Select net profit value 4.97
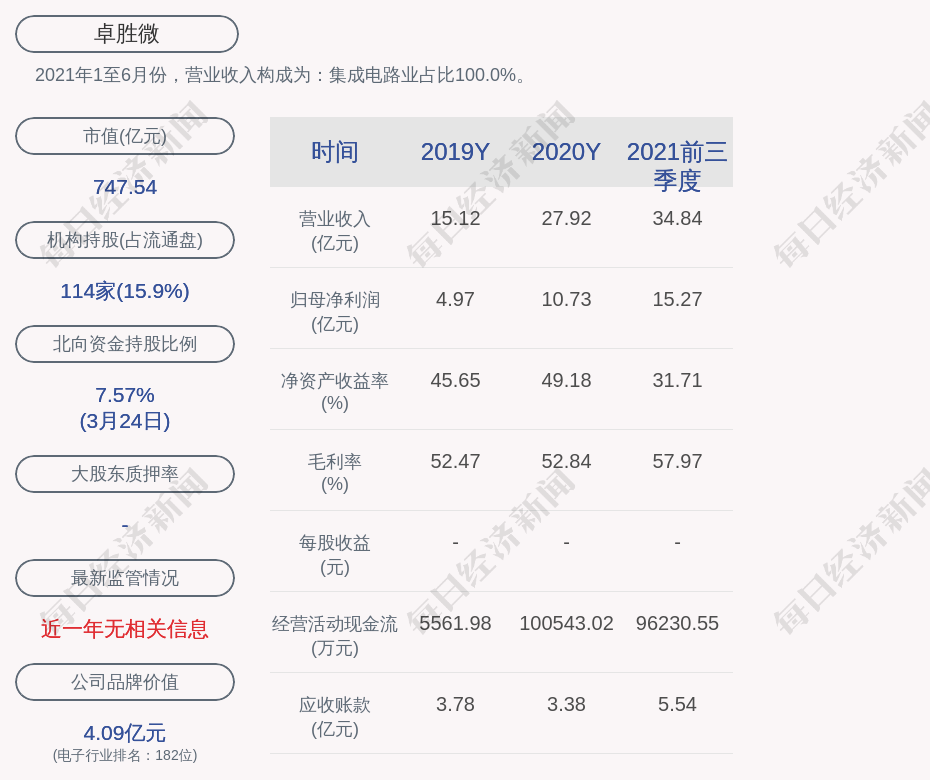This screenshot has width=930, height=780. pyautogui.click(x=455, y=300)
